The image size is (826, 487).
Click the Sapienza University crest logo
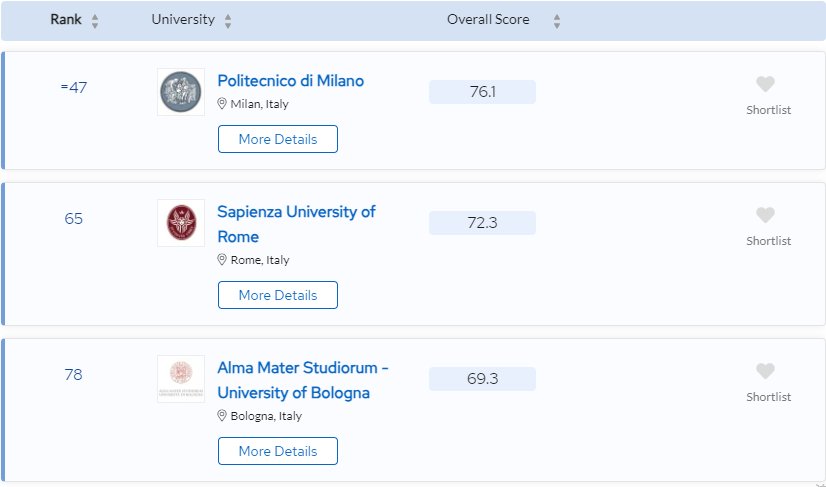pos(181,222)
